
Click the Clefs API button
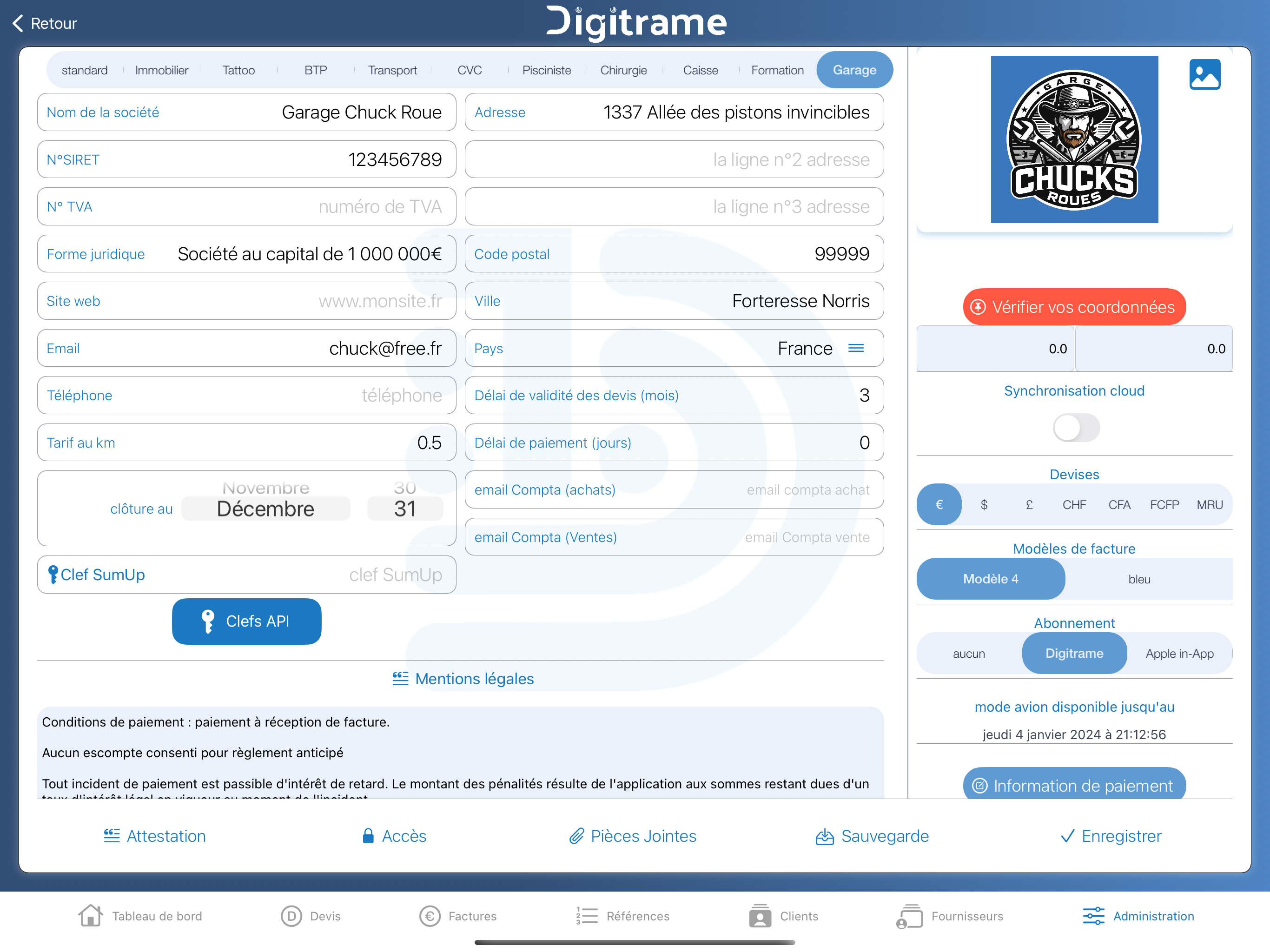tap(246, 621)
